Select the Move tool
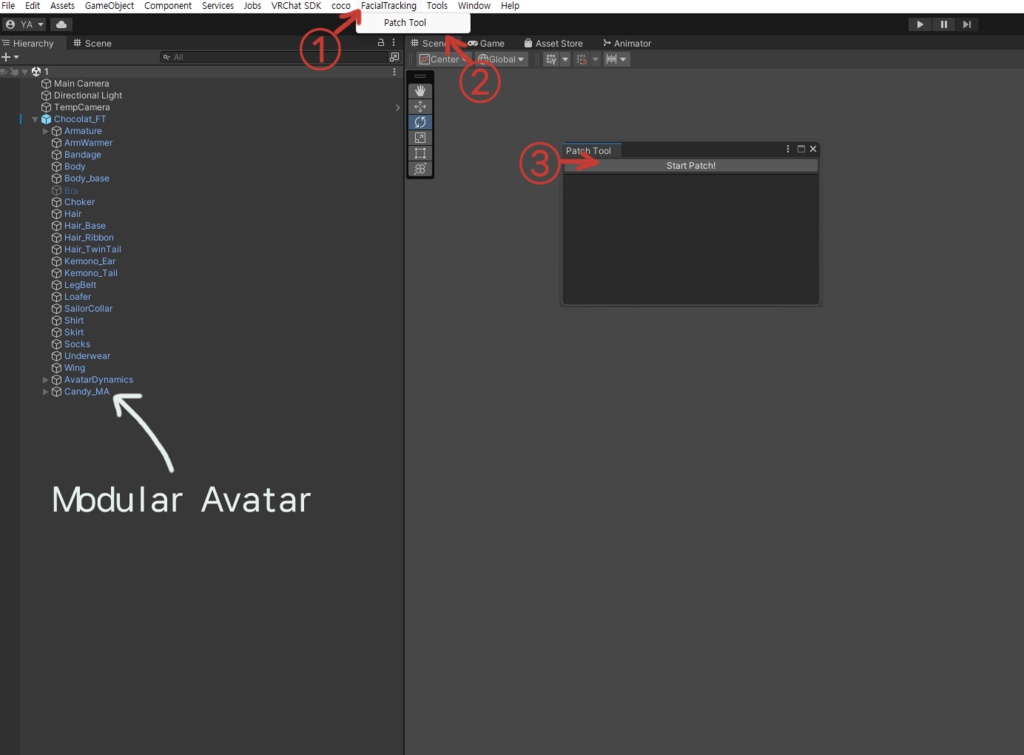The image size is (1024, 755). pos(420,106)
